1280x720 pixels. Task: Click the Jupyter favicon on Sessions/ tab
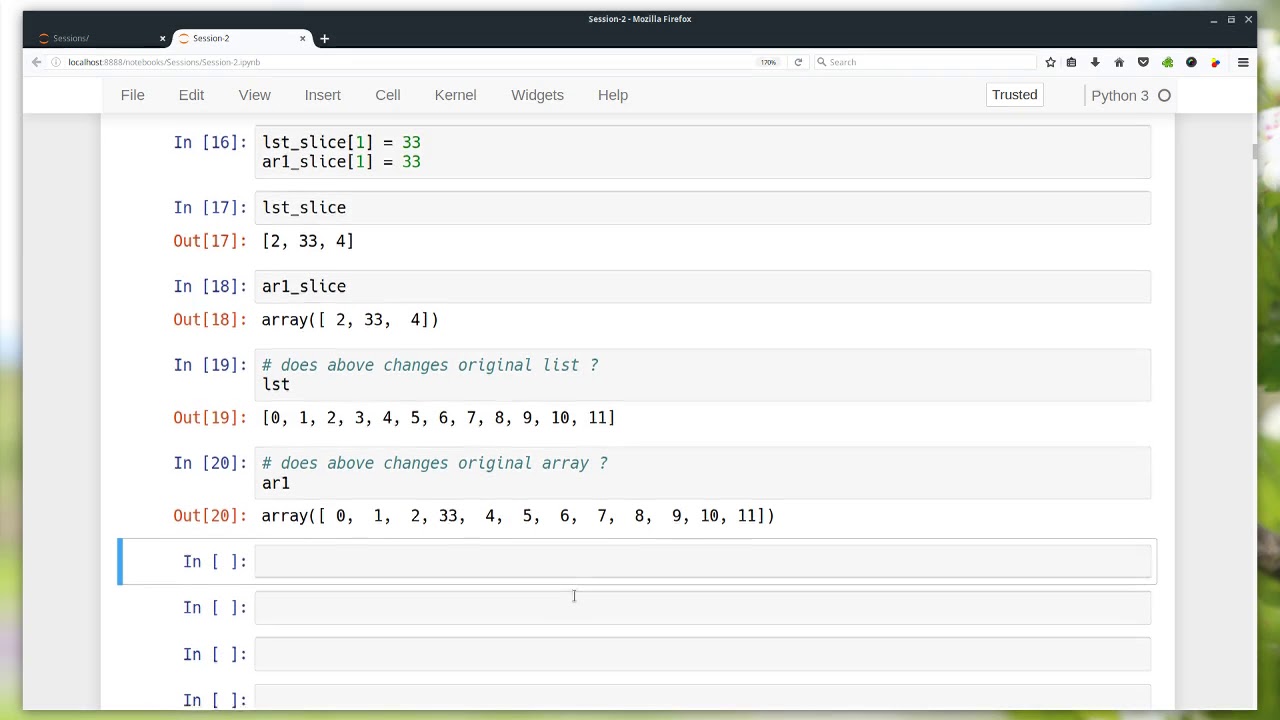click(x=43, y=38)
